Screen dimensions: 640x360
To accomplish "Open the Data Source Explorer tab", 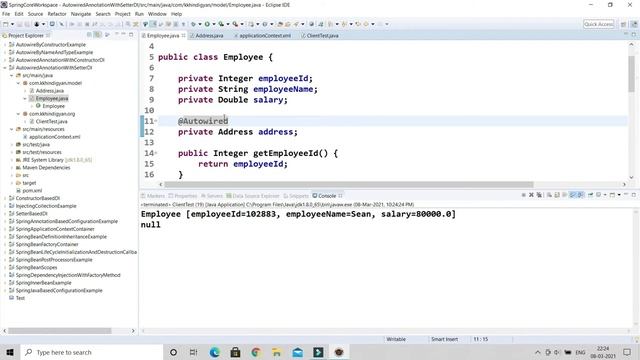I will point(253,196).
